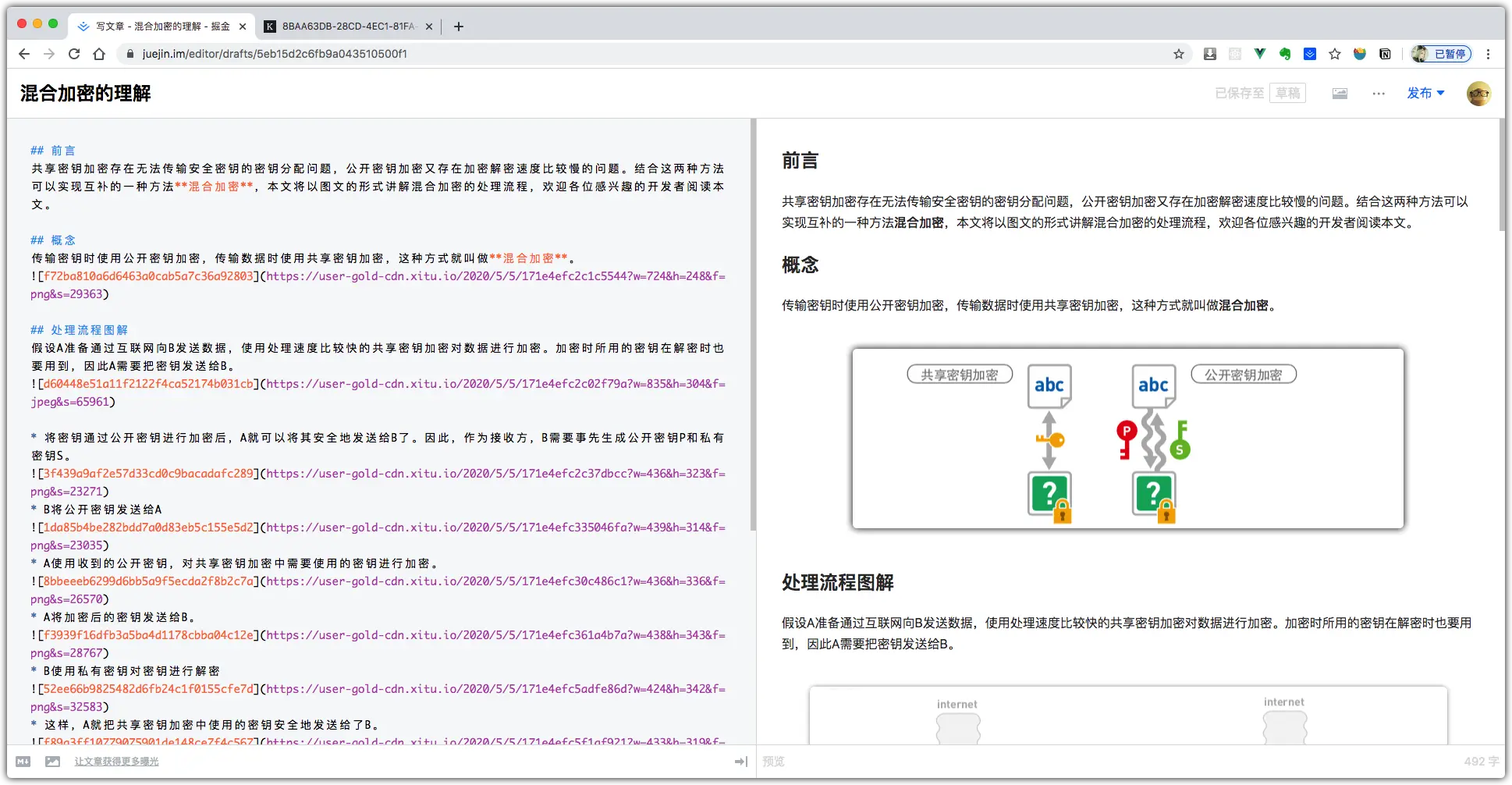This screenshot has height=785, width=1512.
Task: Click the ## 前言 heading in the editor
Action: (53, 151)
